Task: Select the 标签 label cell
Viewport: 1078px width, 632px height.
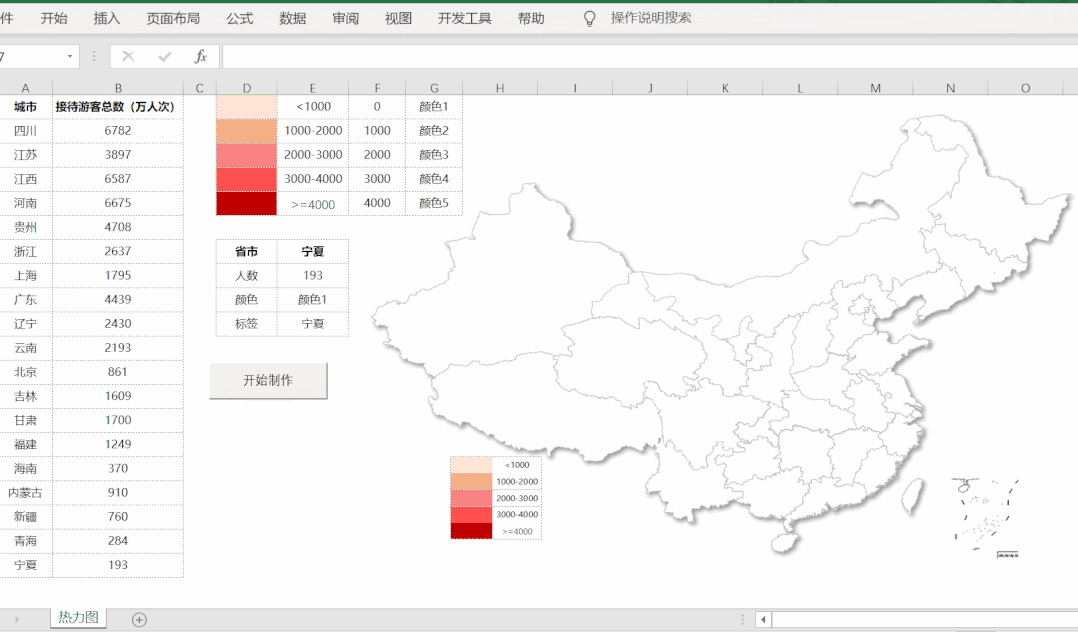Action: coord(246,323)
